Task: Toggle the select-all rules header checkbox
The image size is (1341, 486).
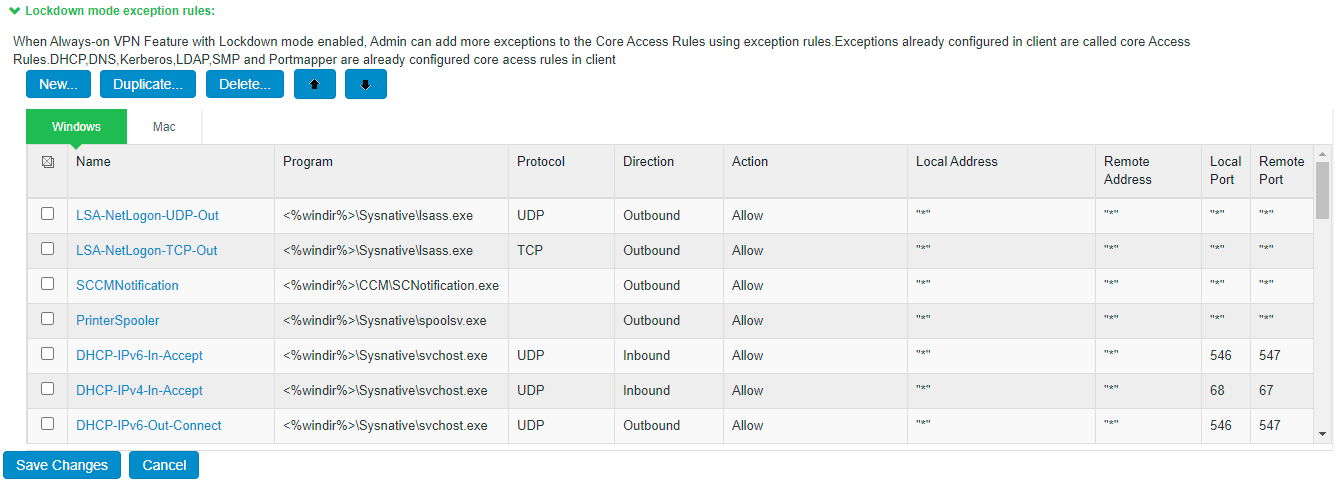Action: coord(48,162)
